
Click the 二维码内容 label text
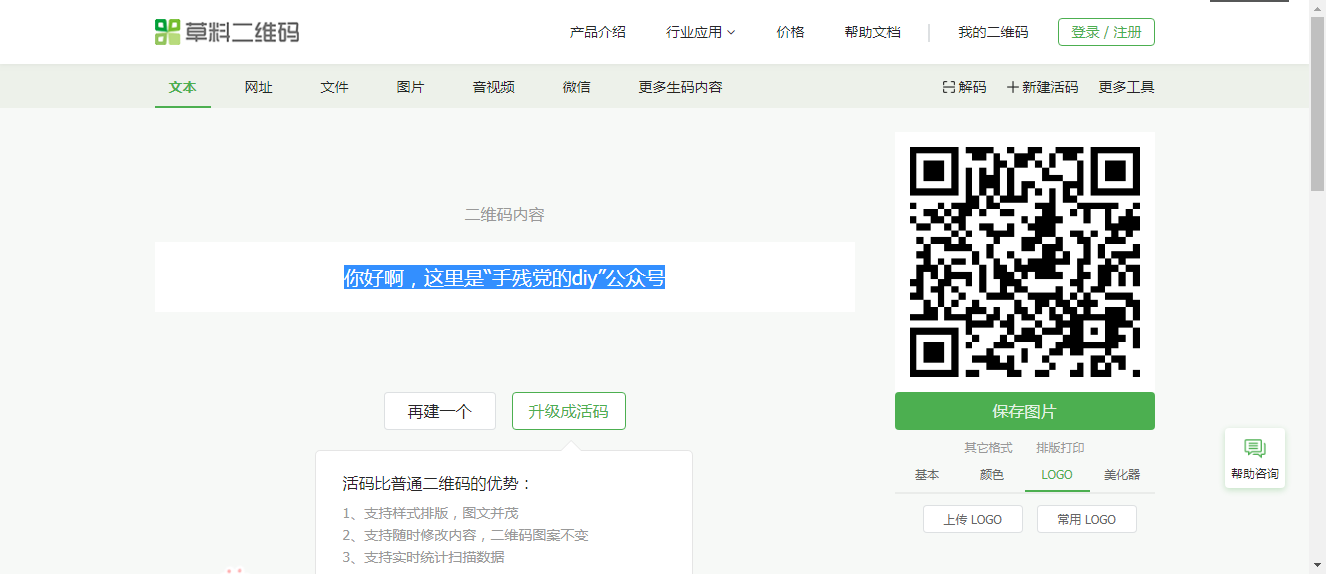point(505,214)
